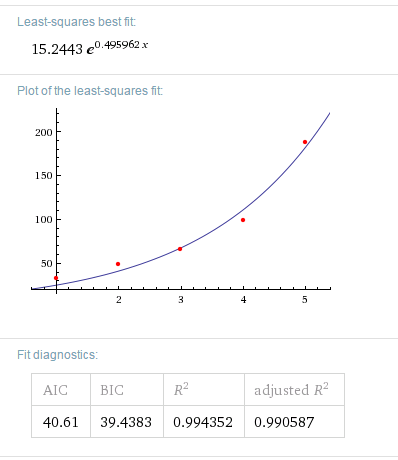Select the AIC value 40.61
This screenshot has width=398, height=460.
point(61,422)
